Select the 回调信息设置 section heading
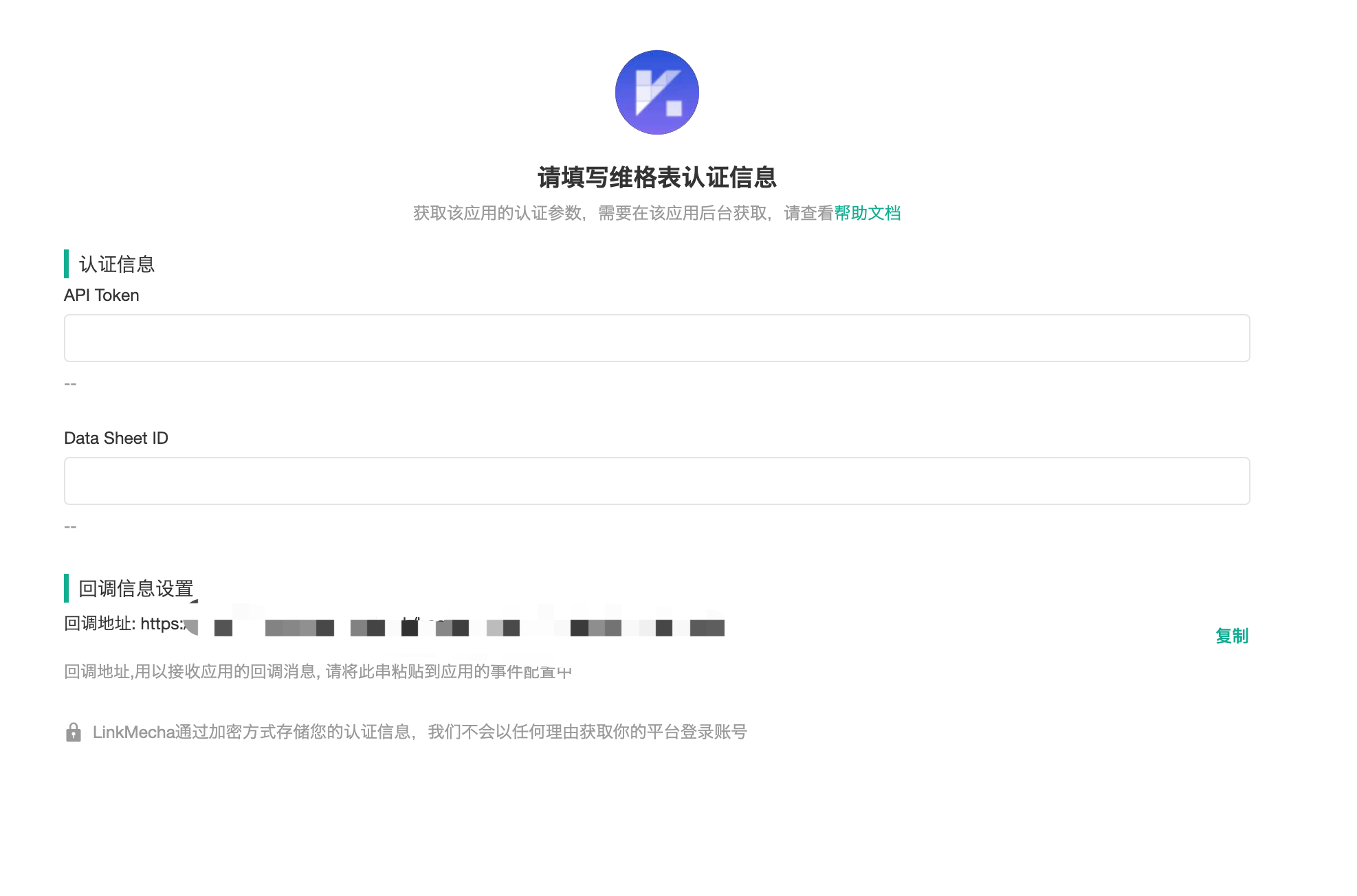1357x896 pixels. click(136, 588)
